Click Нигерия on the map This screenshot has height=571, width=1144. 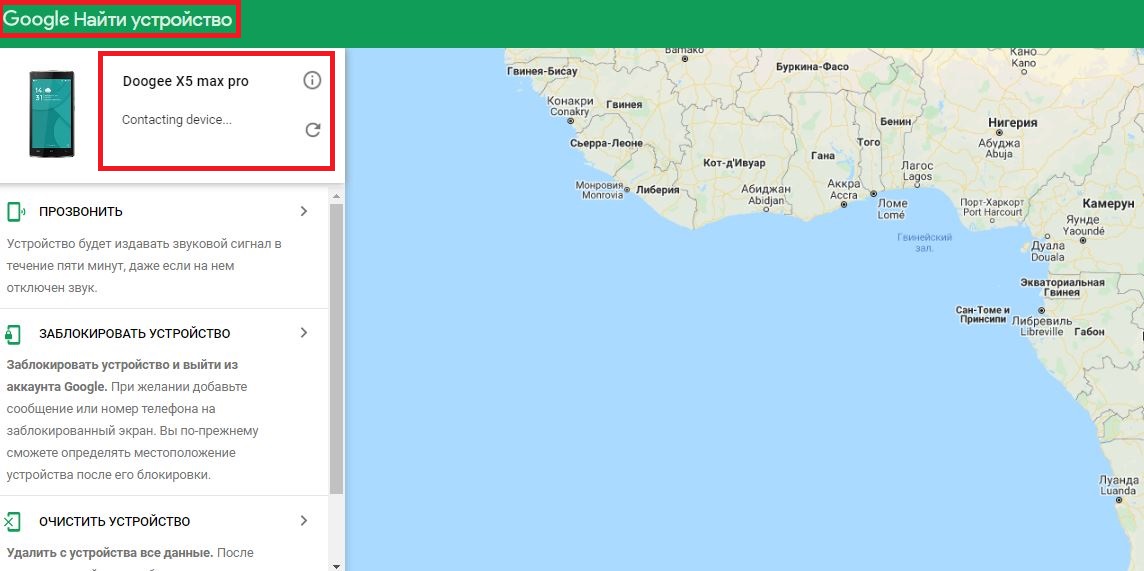tap(1012, 122)
